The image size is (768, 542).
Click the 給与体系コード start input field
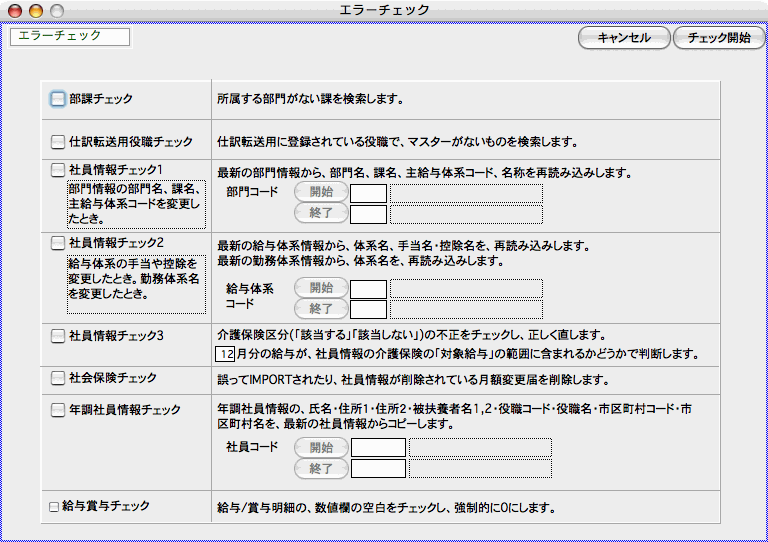coord(368,288)
